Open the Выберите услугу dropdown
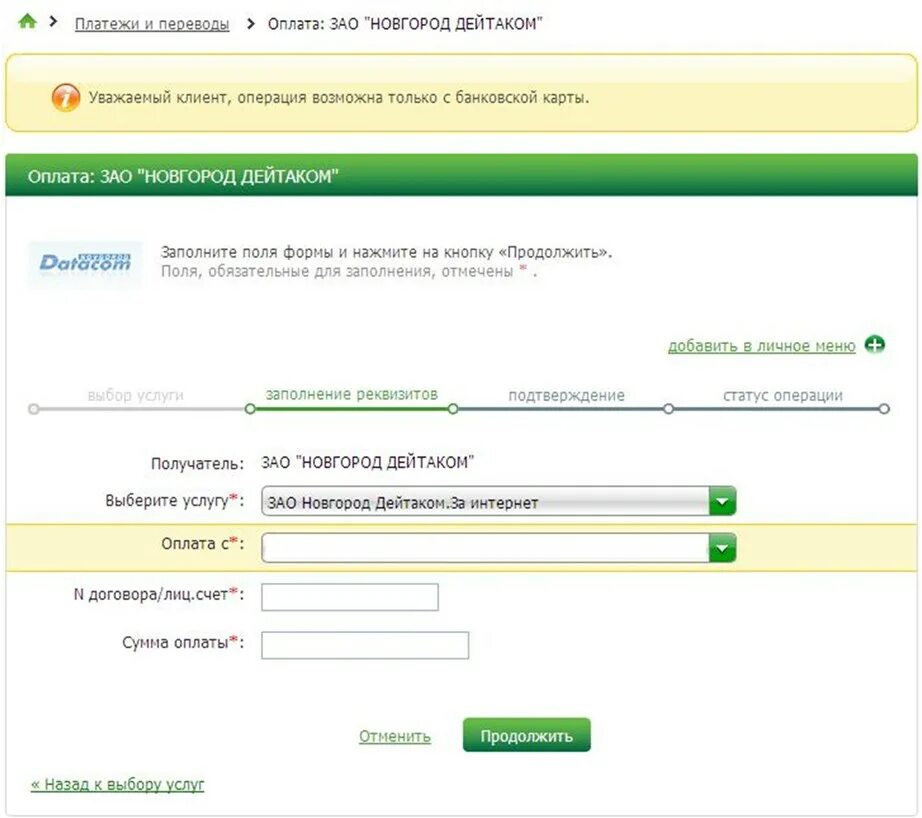 click(498, 502)
